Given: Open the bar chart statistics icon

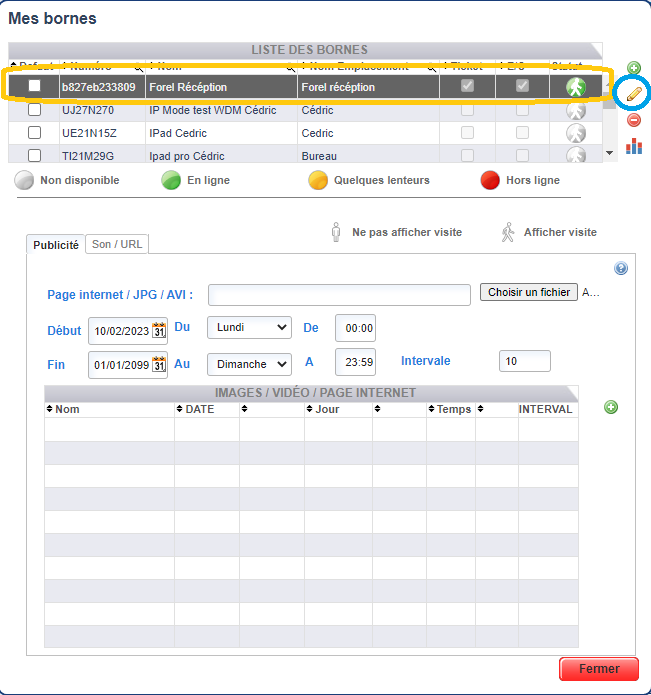Looking at the screenshot, I should tap(634, 146).
